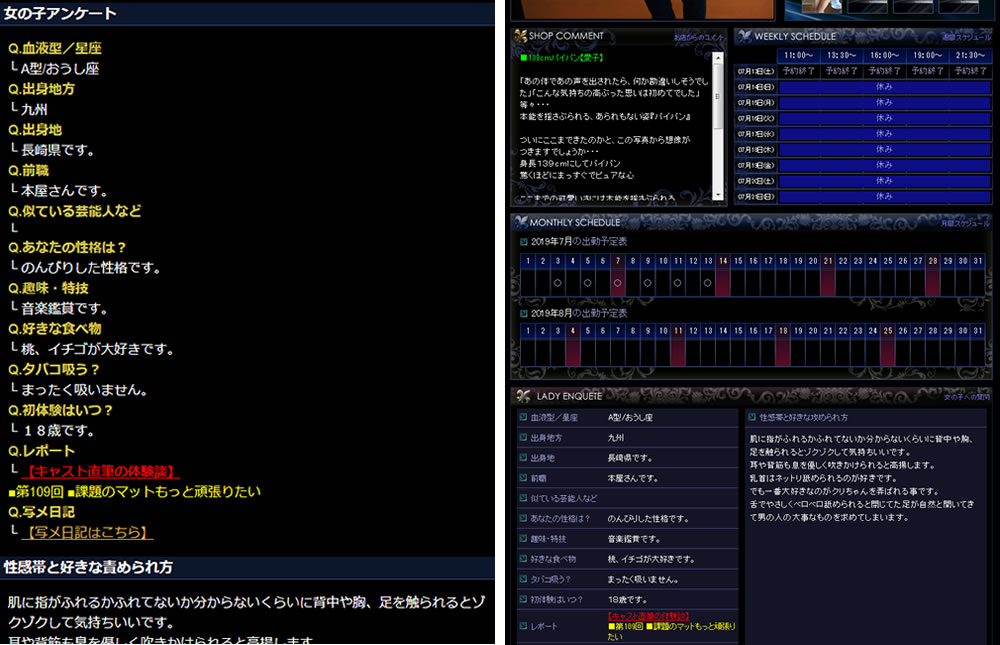This screenshot has height=645, width=1000.
Task: Click Q.前職 in the left questionnaire
Action: [28, 171]
